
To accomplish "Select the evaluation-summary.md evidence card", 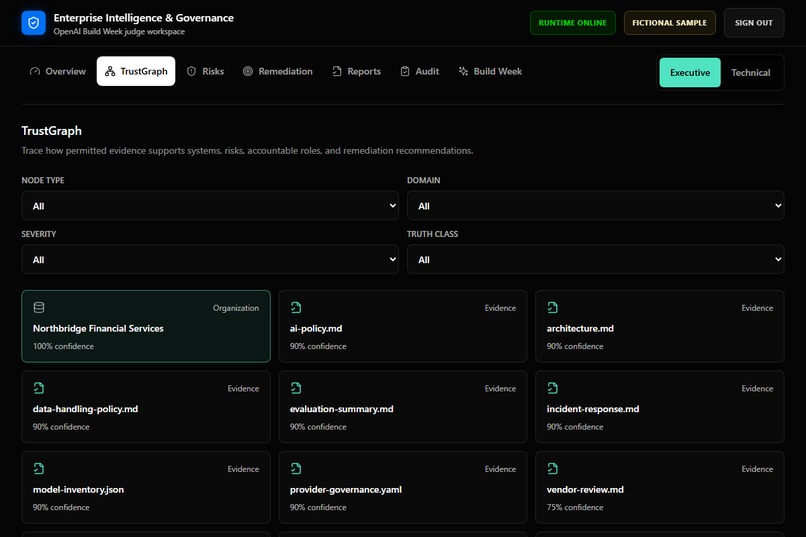I will [x=402, y=406].
